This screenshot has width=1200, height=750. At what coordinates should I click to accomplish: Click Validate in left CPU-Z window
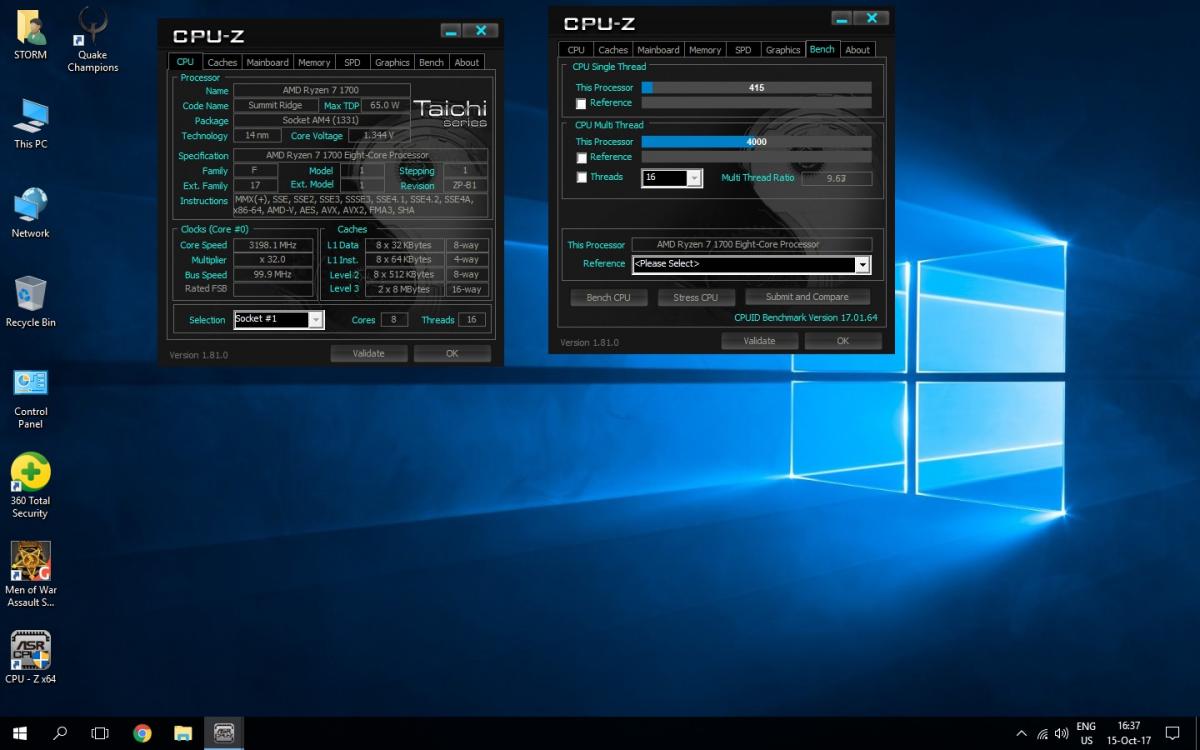point(369,353)
